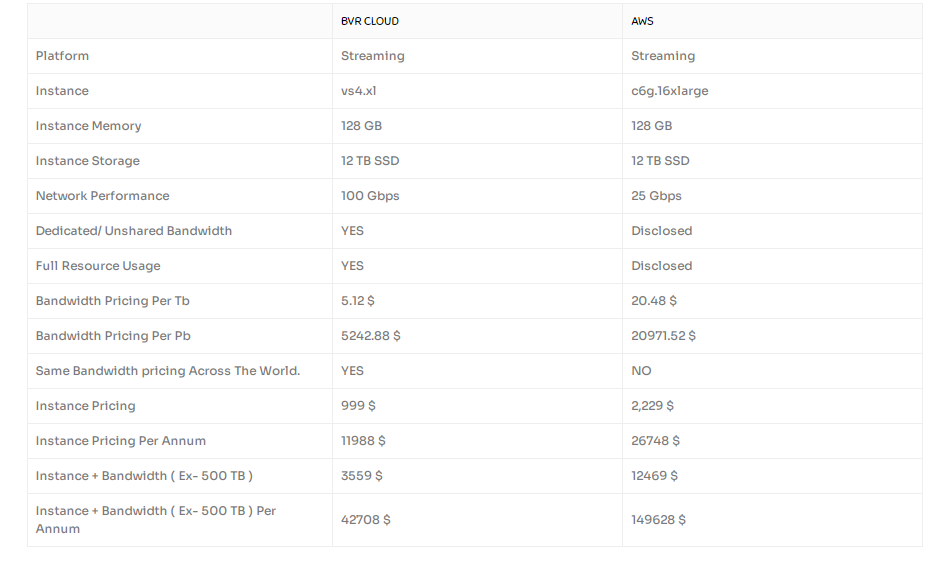The image size is (946, 561).
Task: Click the BVR CLOUD column header
Action: tap(370, 21)
